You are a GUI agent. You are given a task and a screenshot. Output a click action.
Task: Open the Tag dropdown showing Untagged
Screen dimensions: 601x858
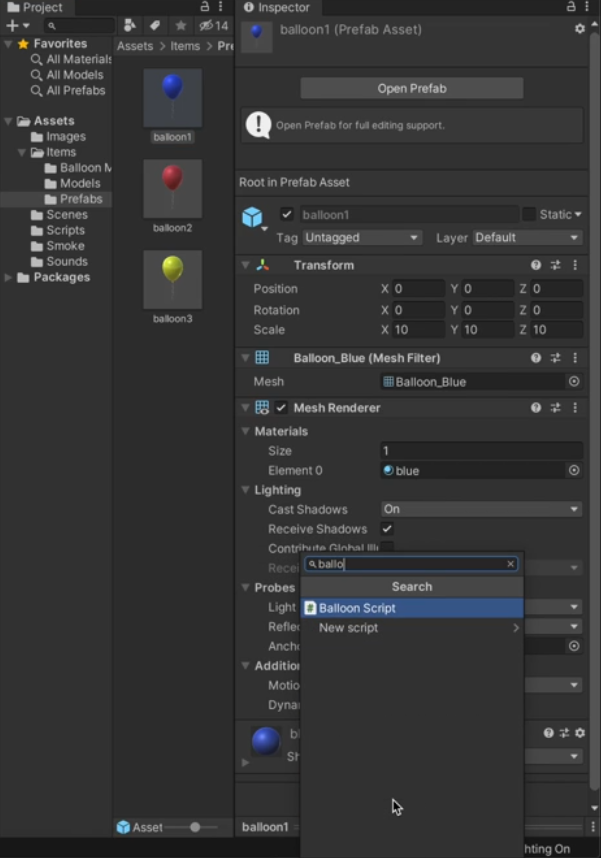[360, 237]
